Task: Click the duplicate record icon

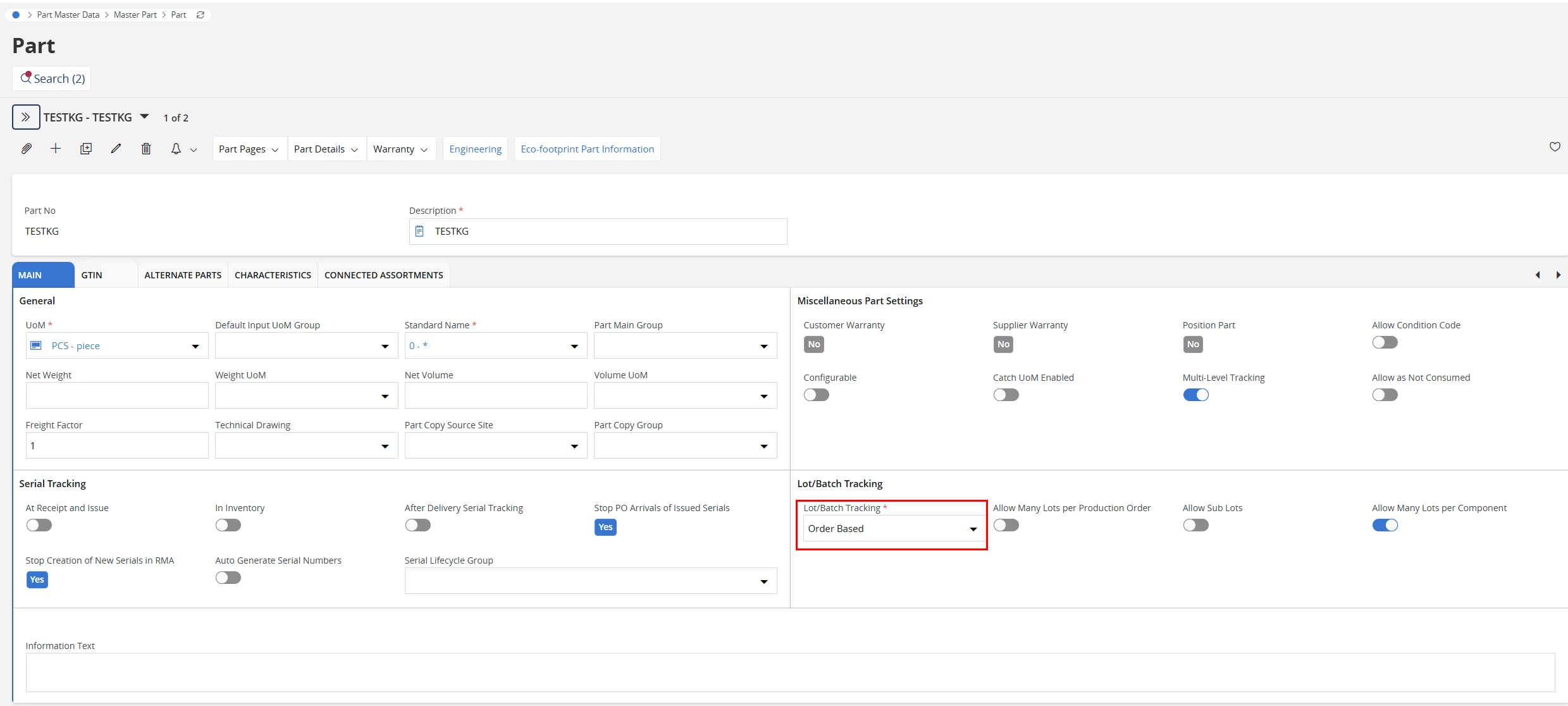Action: 86,149
